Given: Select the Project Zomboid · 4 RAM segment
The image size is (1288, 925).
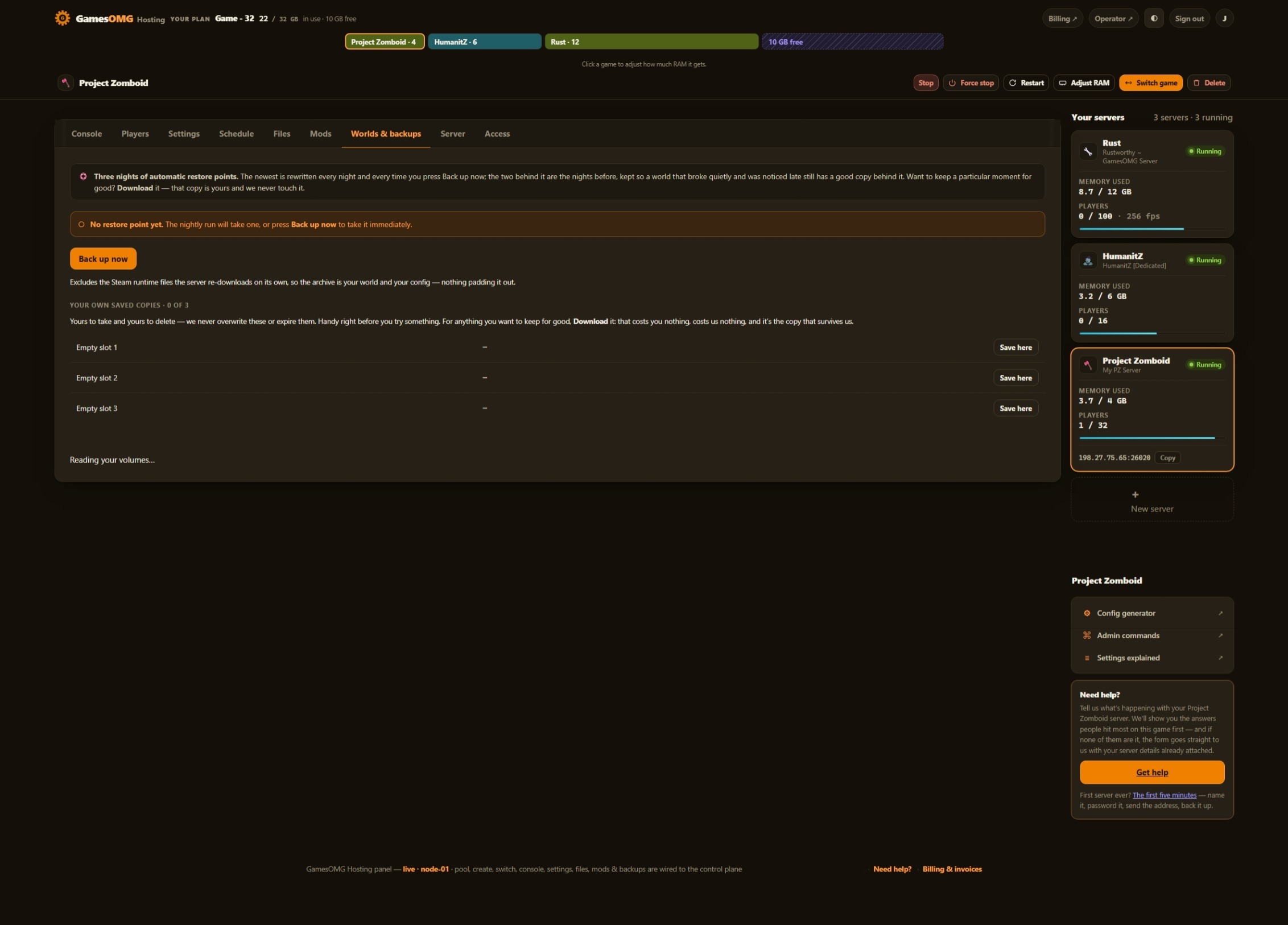Looking at the screenshot, I should [x=385, y=42].
